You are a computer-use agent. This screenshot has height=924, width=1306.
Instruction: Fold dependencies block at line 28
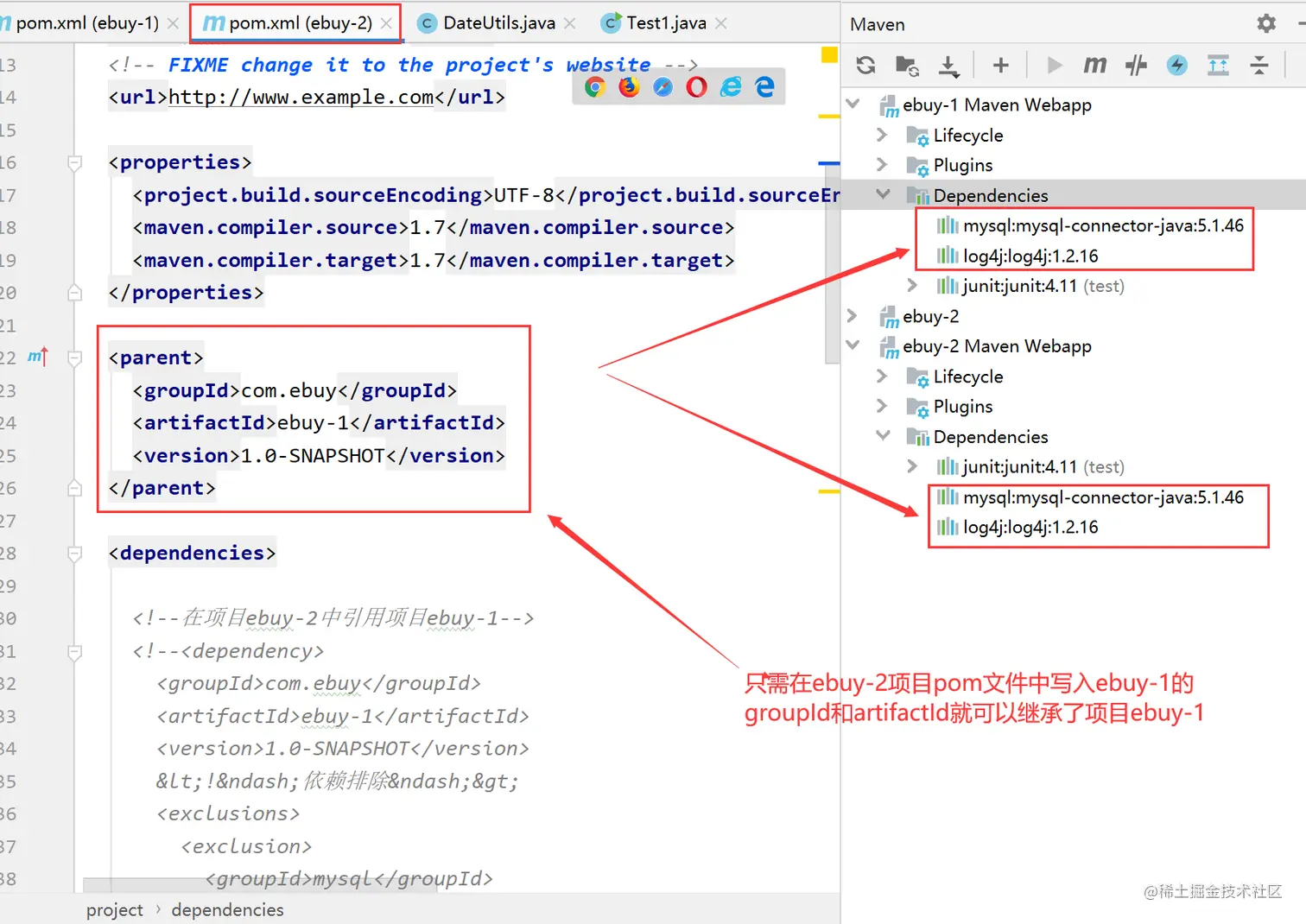[x=75, y=554]
